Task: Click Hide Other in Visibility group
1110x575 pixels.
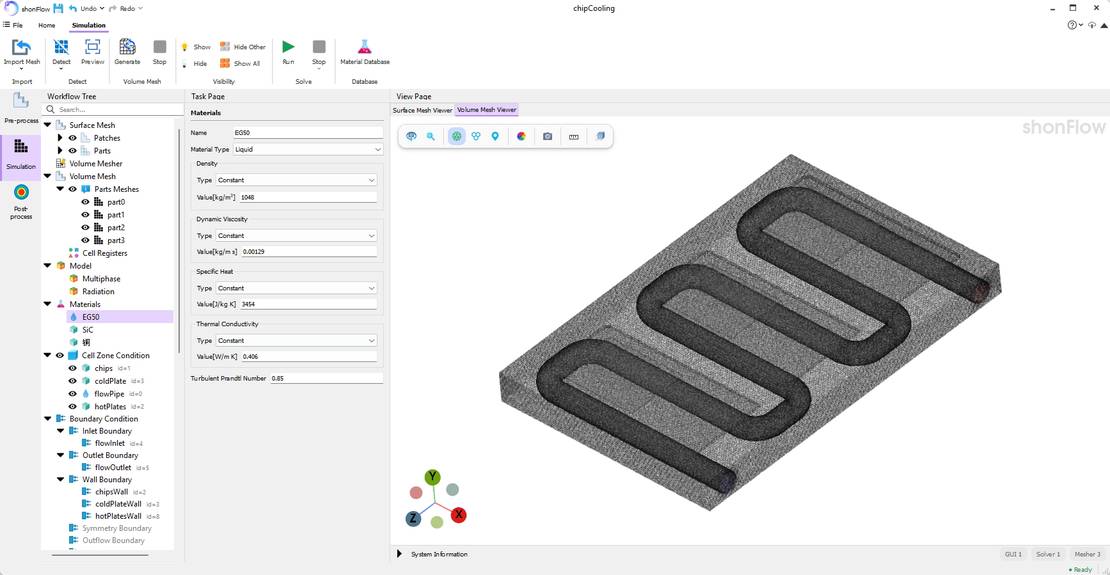Action: [x=243, y=47]
